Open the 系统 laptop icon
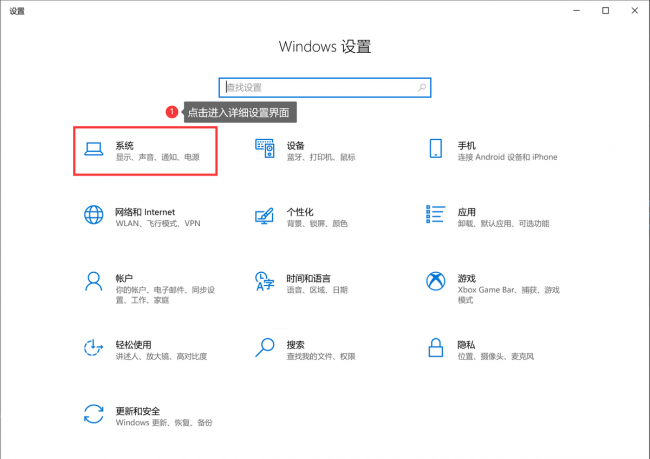This screenshot has width=650, height=459. (x=94, y=148)
